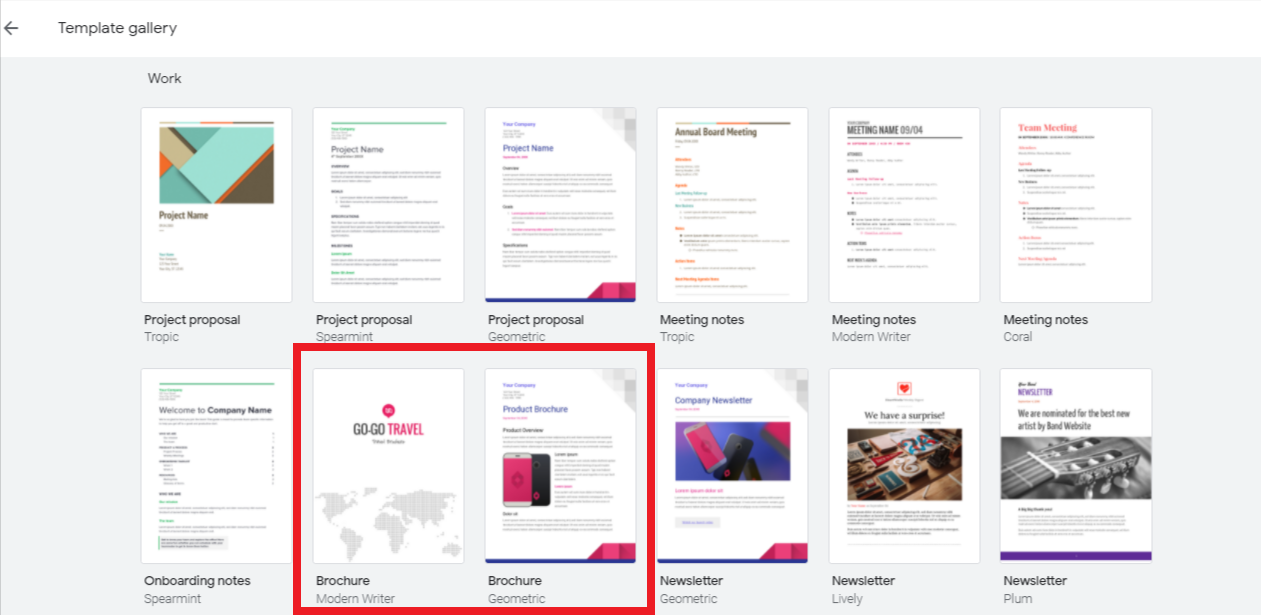Screen dimensions: 1261x615
Task: Open the Project proposal Tropic template
Action: coord(216,204)
